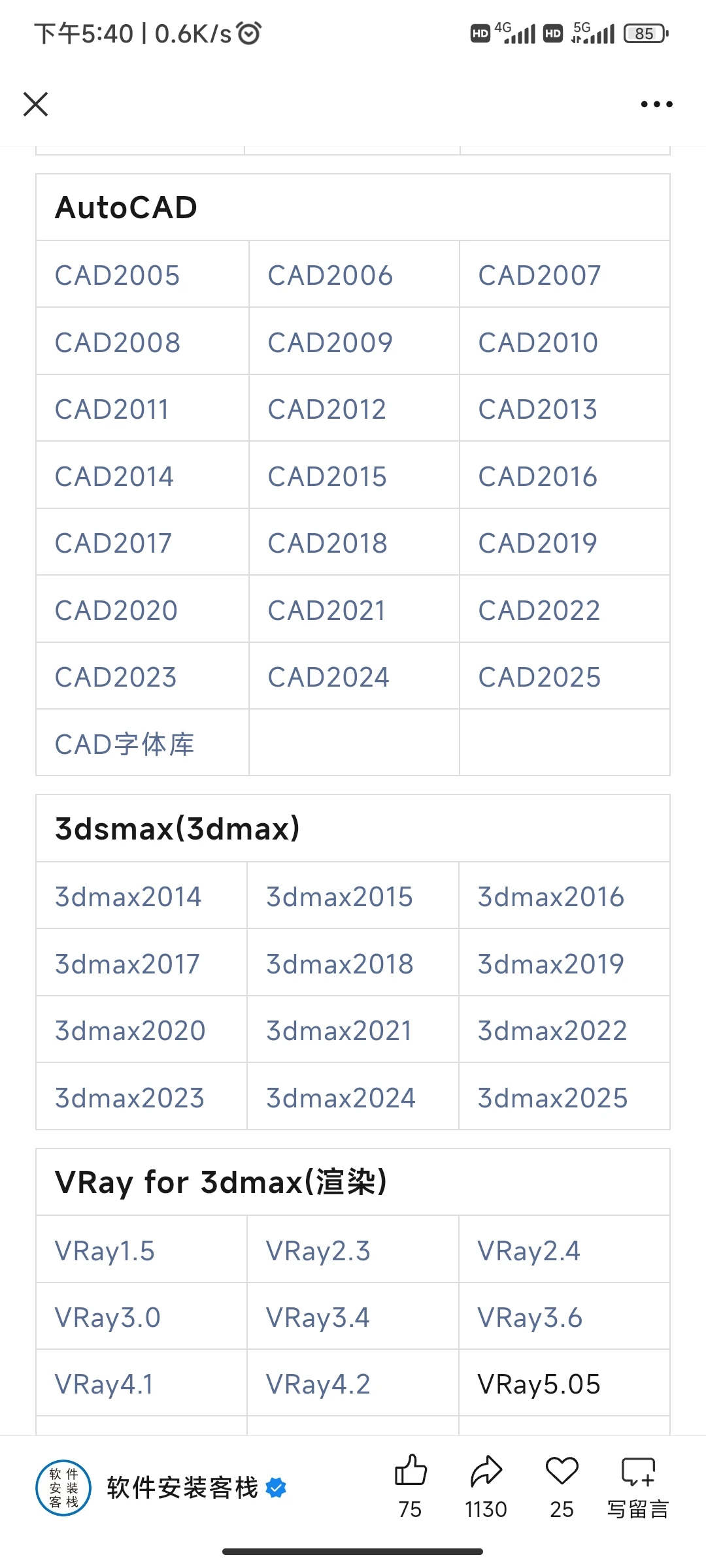The width and height of the screenshot is (706, 1568).
Task: Open the CAD2007 link
Action: 539,275
